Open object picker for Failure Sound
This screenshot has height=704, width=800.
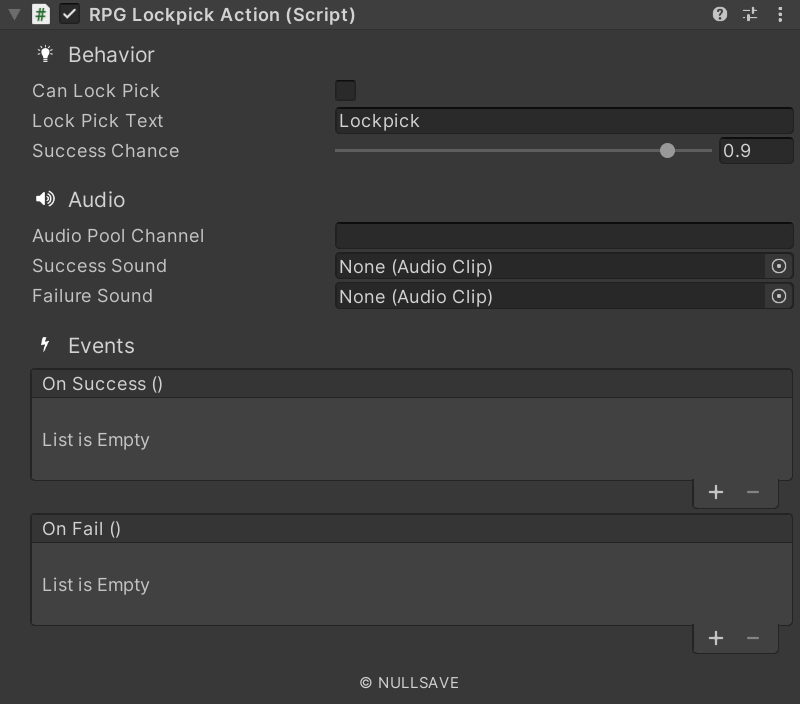[x=778, y=296]
